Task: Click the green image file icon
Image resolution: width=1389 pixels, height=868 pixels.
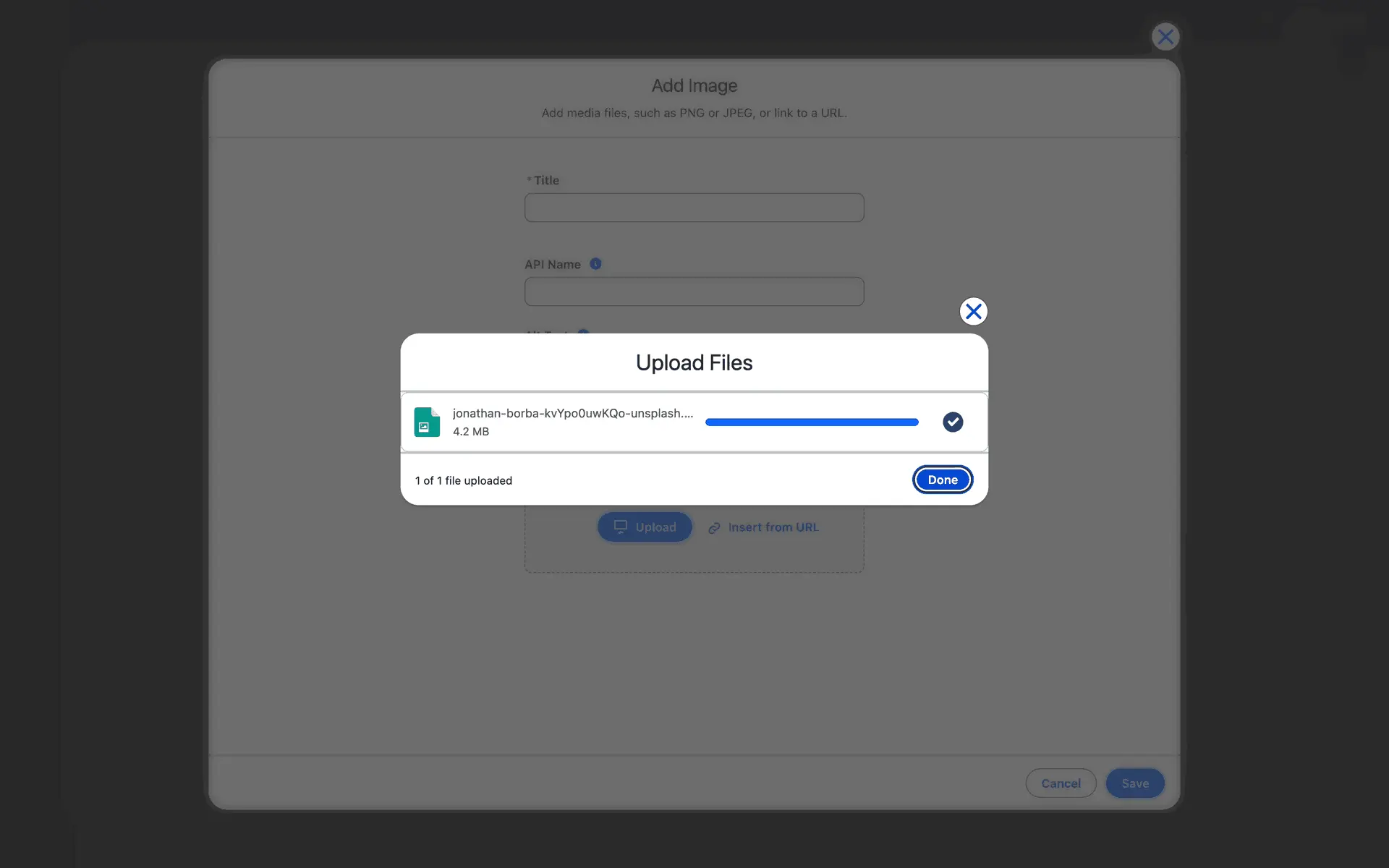Action: pos(426,422)
